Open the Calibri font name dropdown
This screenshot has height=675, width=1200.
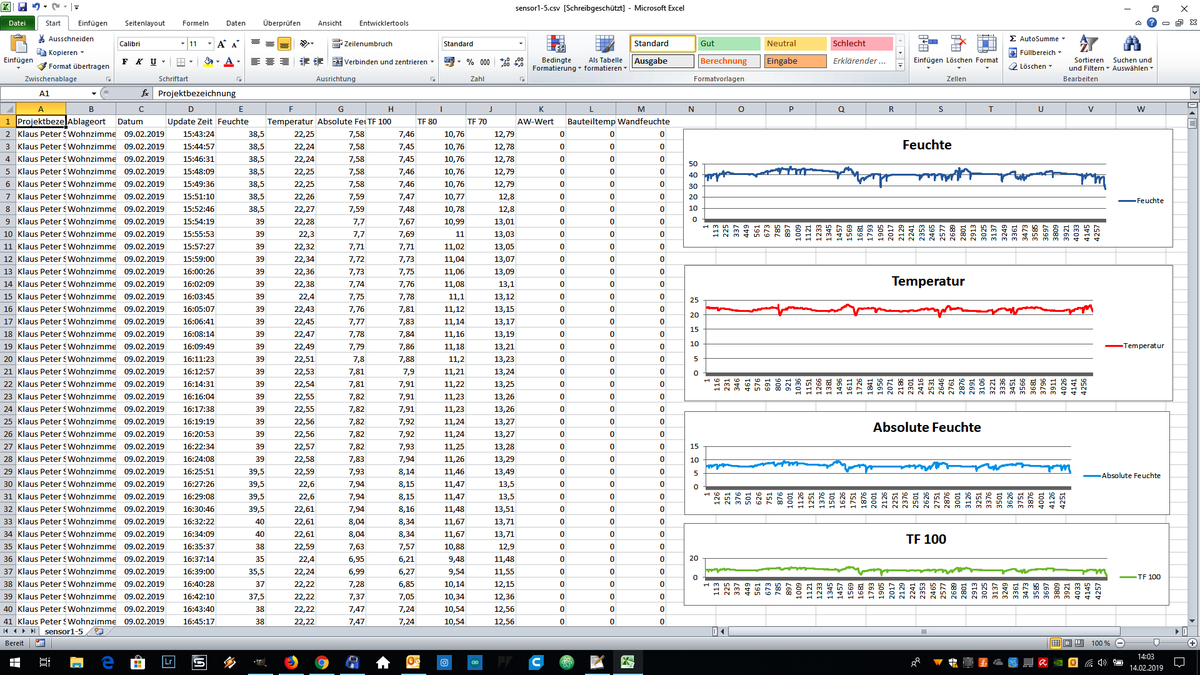183,44
